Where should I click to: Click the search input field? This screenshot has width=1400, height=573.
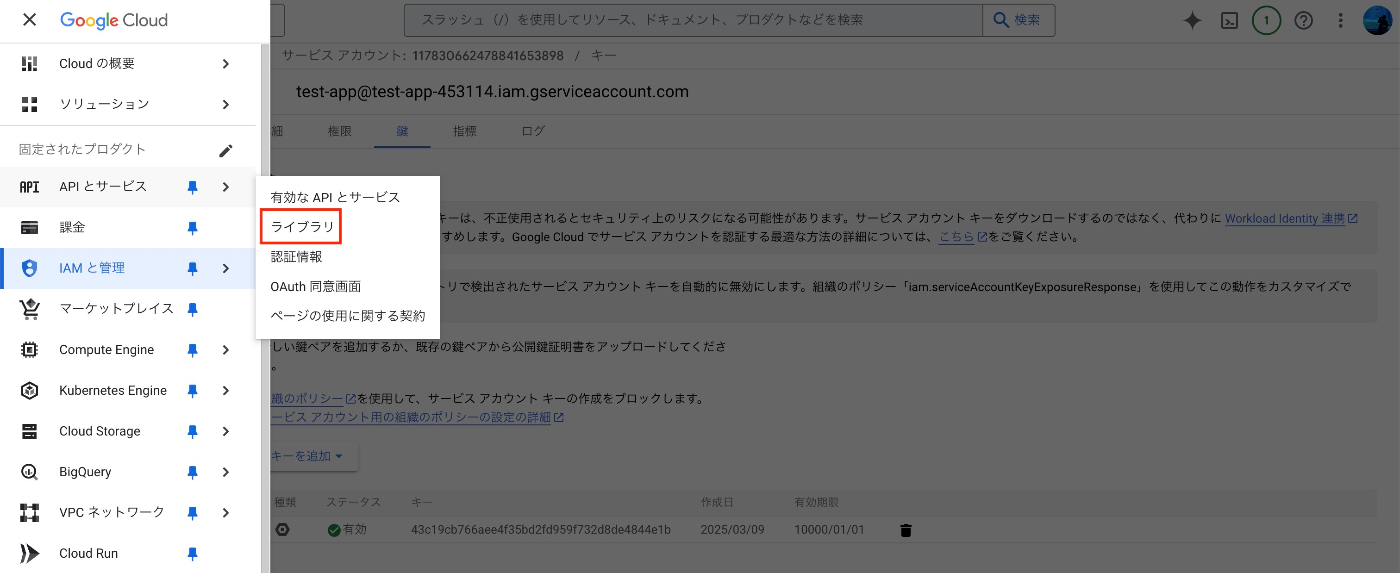tap(693, 20)
